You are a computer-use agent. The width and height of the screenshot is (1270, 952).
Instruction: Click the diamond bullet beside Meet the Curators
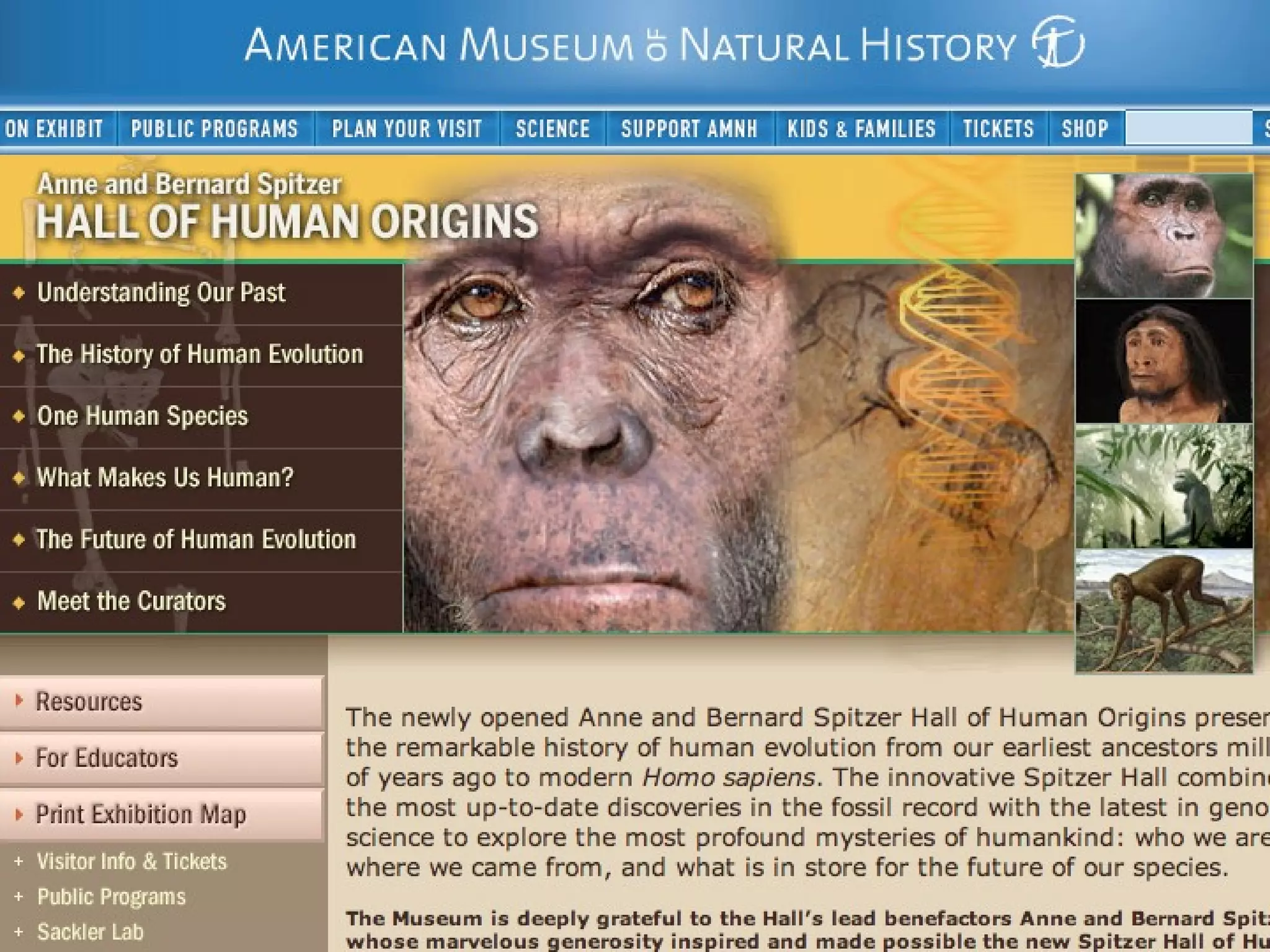[x=19, y=602]
